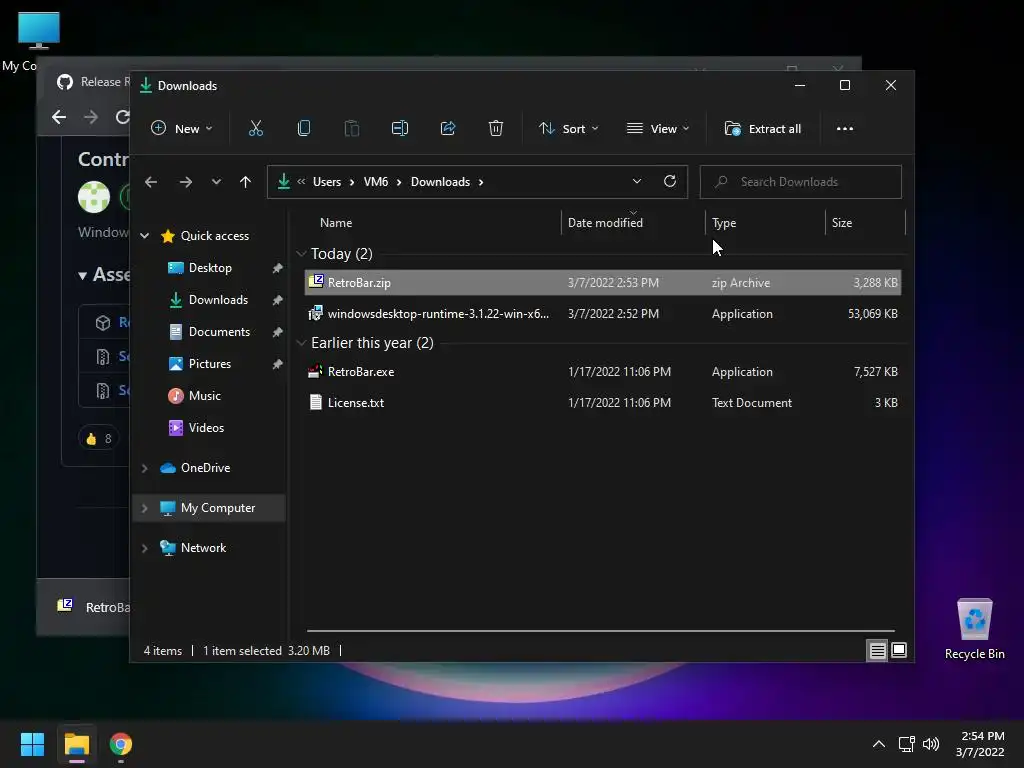Go back in Explorer navigation

click(x=151, y=182)
